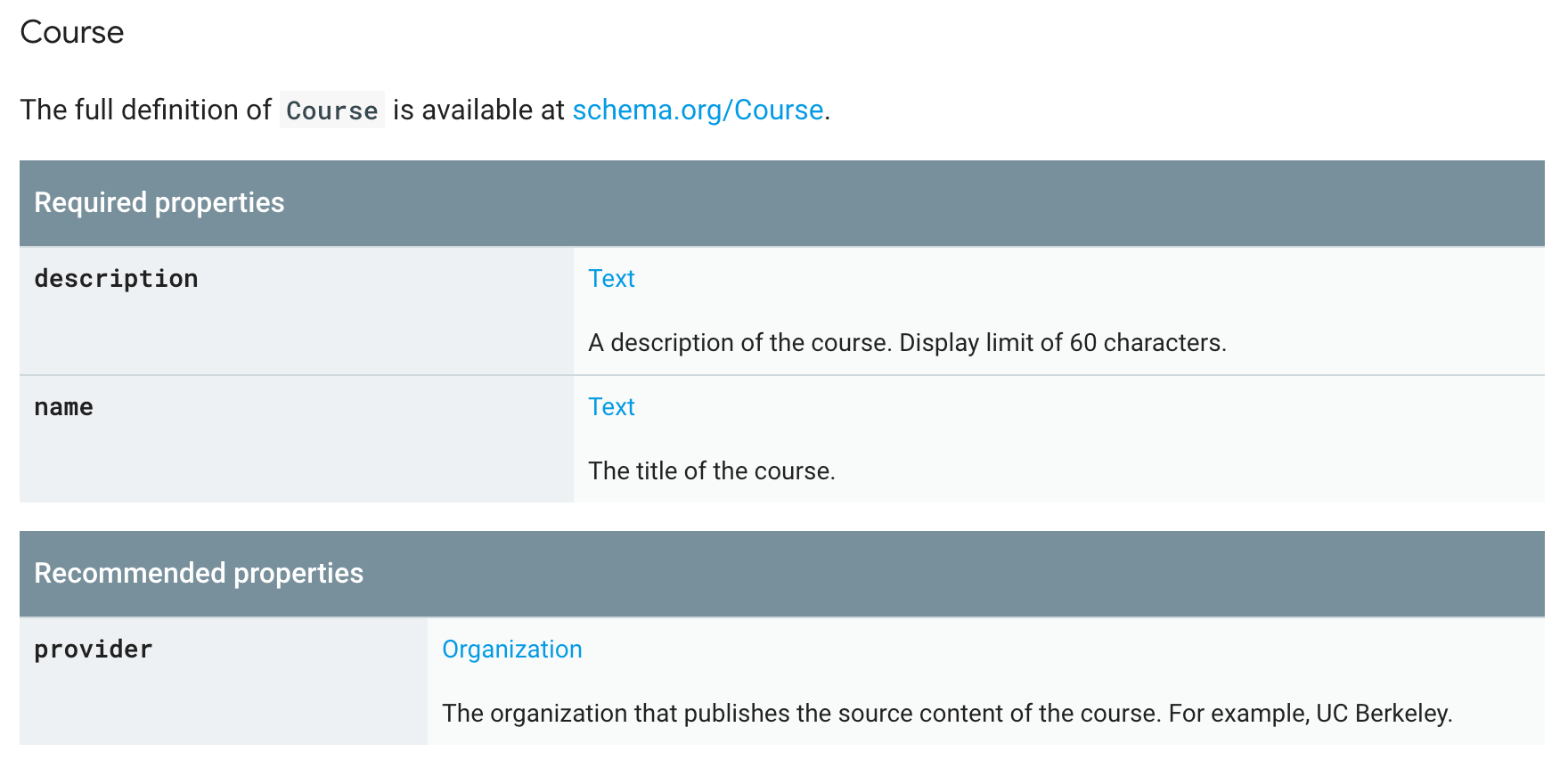Click the Text link in description row
This screenshot has height=768, width=1568.
point(611,279)
